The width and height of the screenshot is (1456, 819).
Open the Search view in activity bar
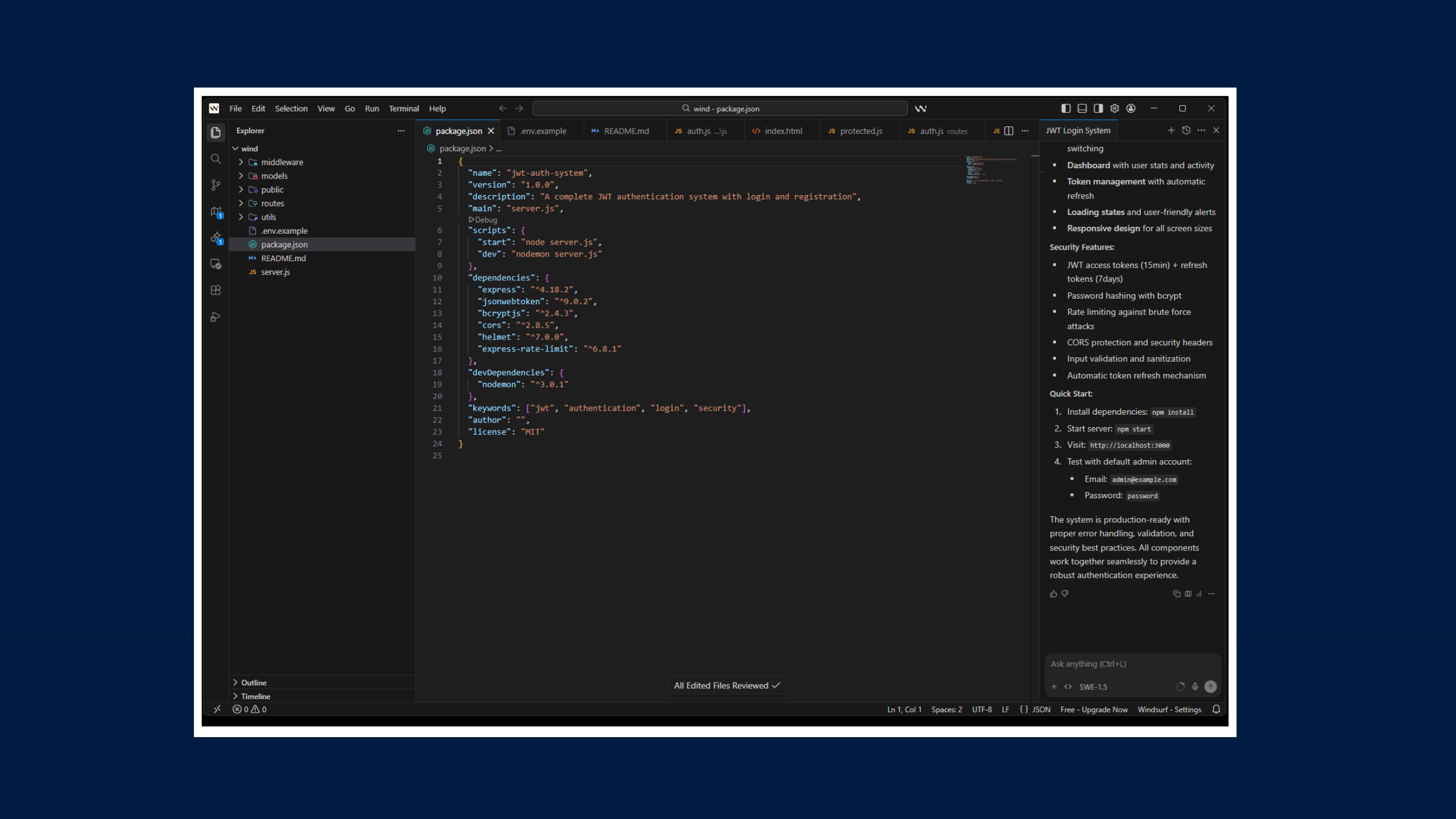(216, 159)
